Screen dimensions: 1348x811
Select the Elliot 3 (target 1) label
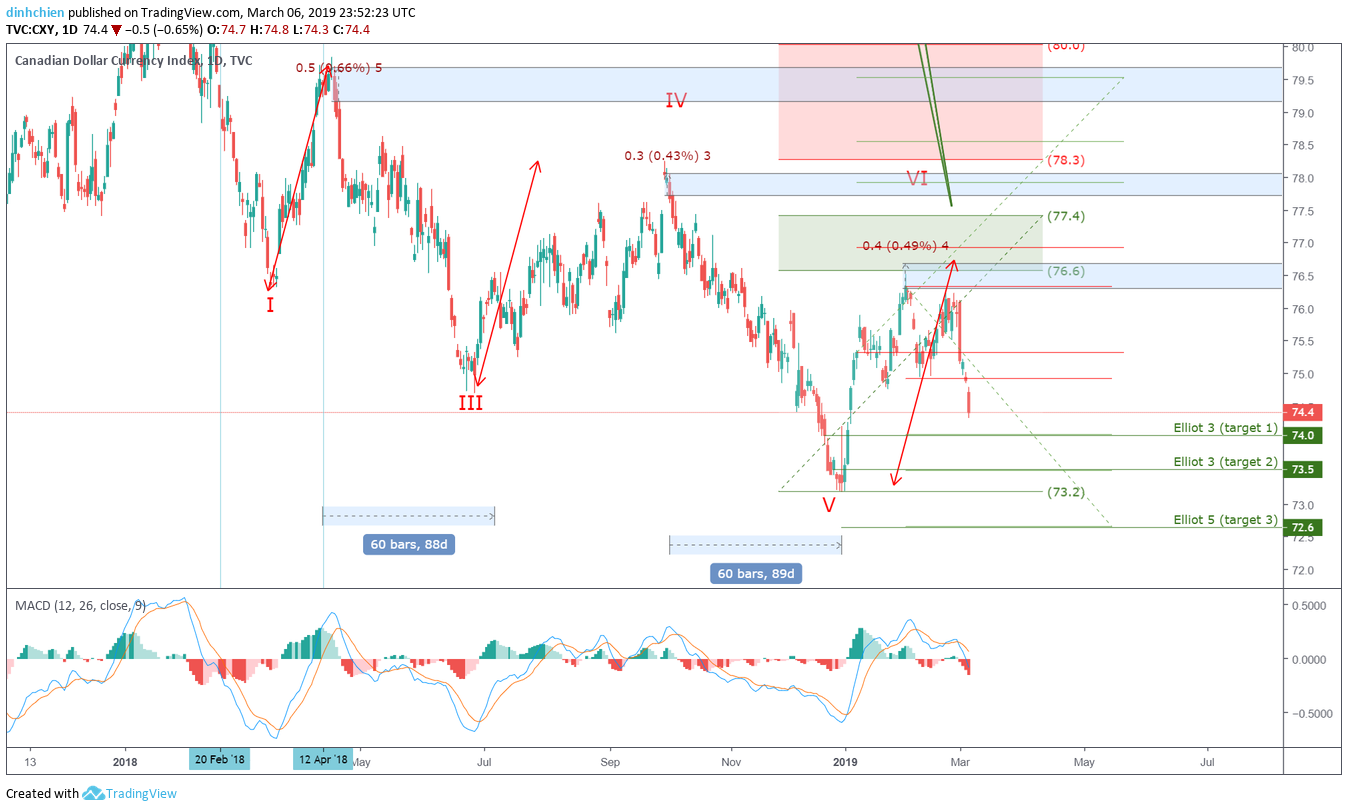[x=1225, y=428]
